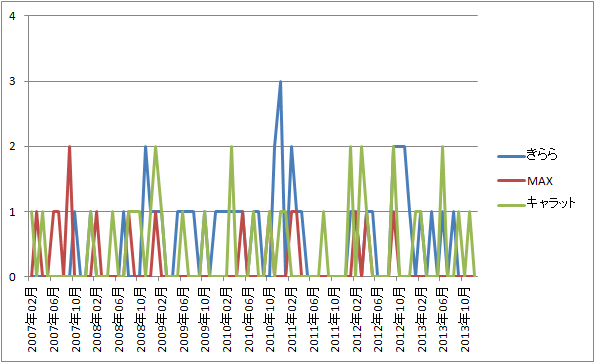The height and width of the screenshot is (363, 595).
Task: Select the 2011年10月 axis label
Action: 335,320
